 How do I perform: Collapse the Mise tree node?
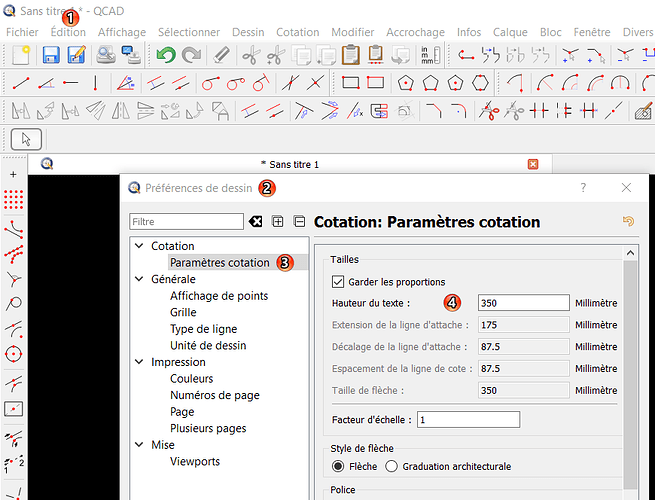[x=139, y=445]
